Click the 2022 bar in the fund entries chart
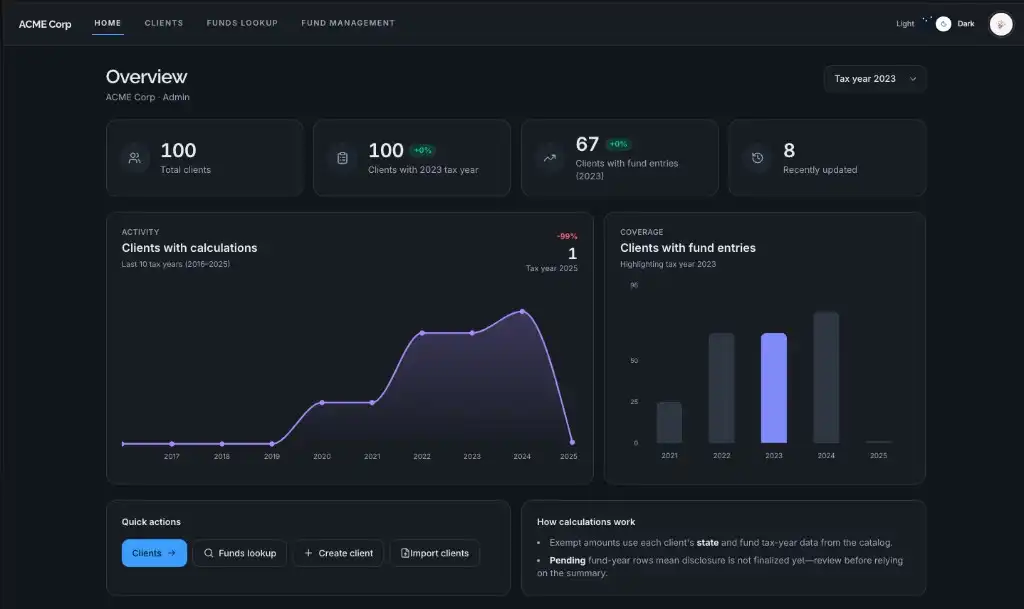This screenshot has width=1024, height=609. click(x=722, y=388)
